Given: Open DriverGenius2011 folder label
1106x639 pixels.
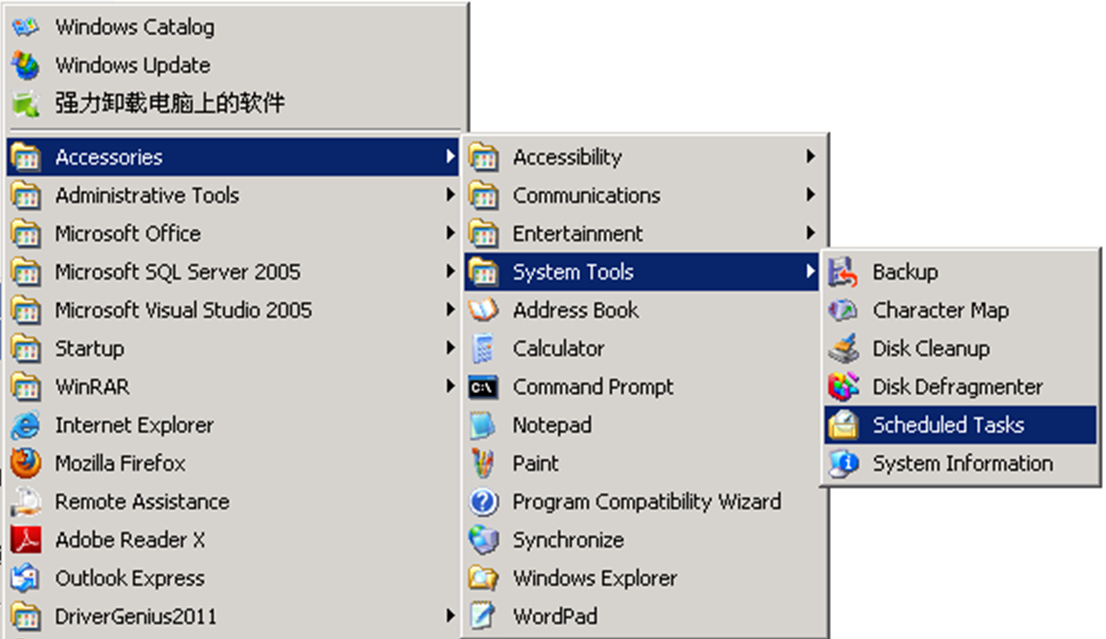Looking at the screenshot, I should (x=135, y=616).
